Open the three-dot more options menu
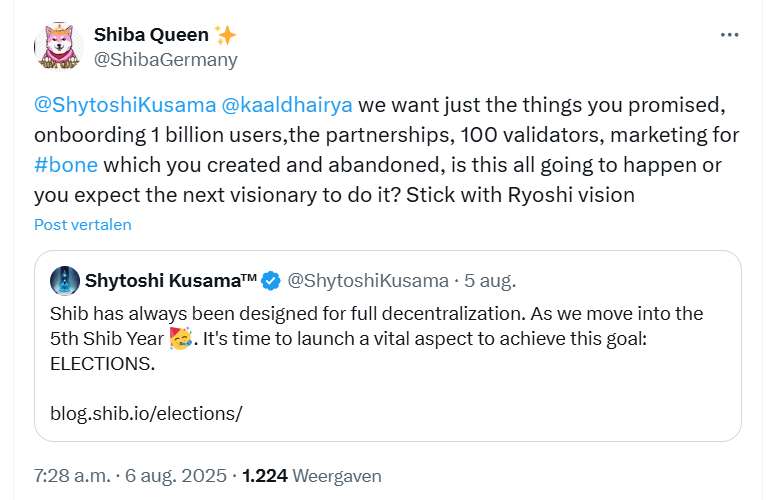Image resolution: width=766 pixels, height=500 pixels. click(x=730, y=35)
